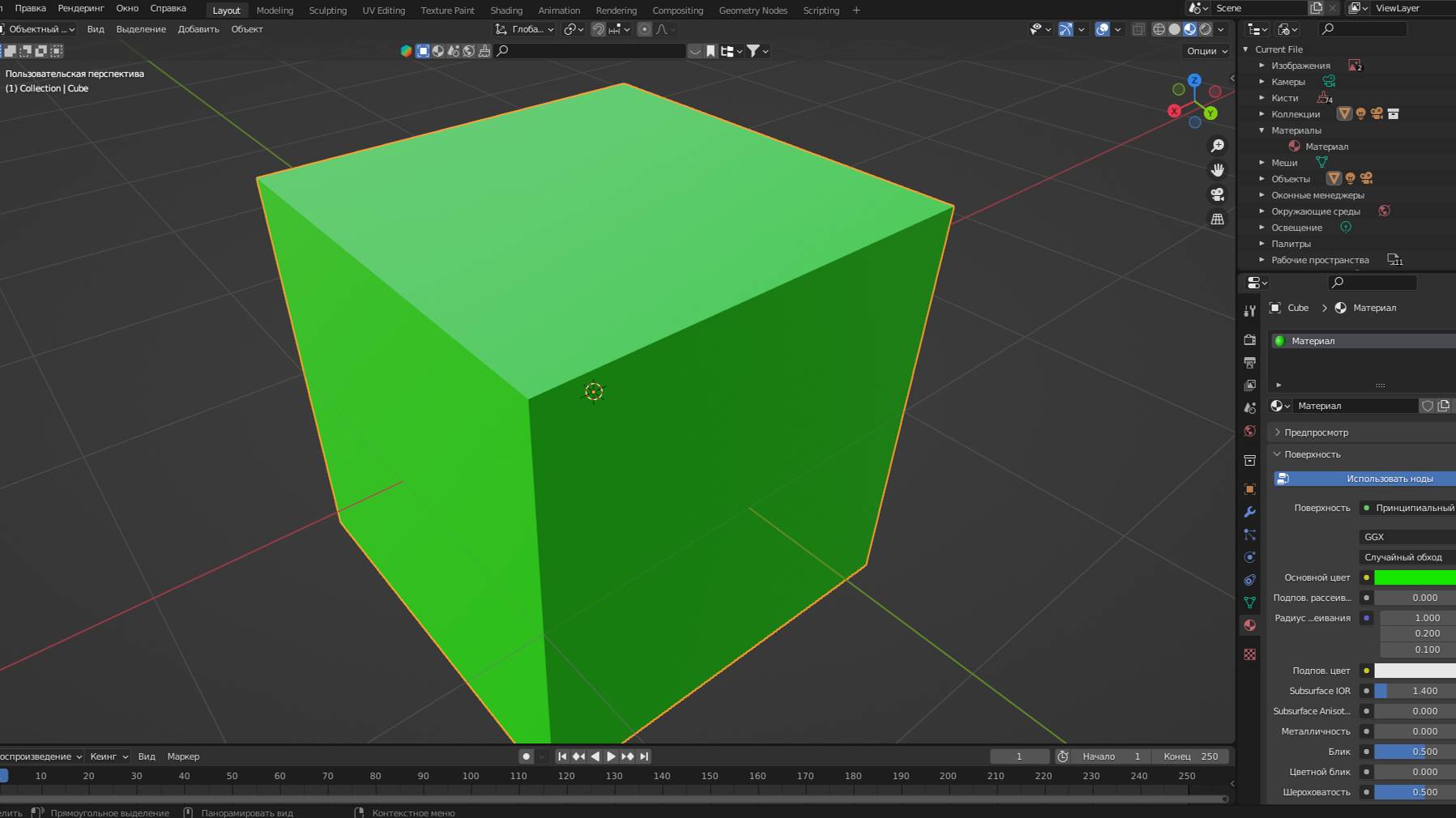Open the Physics properties tab
Screen dimensions: 1456x818
click(x=1249, y=557)
